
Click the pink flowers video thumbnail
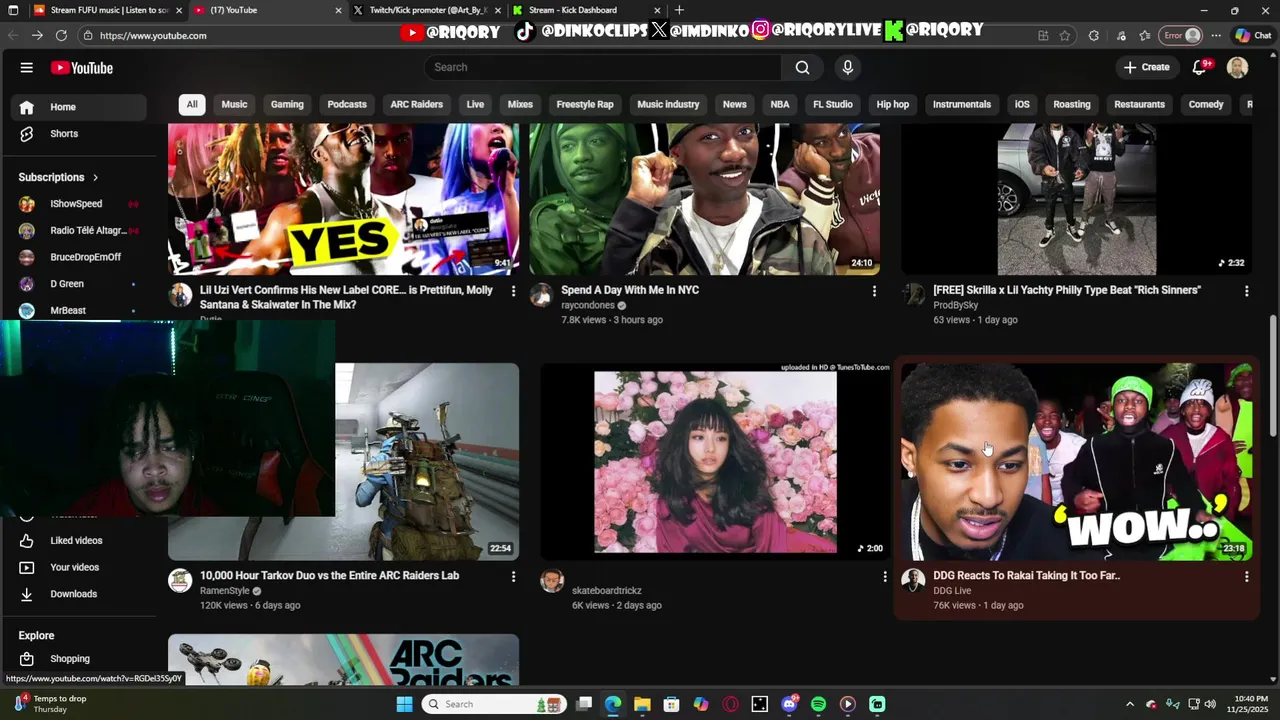pos(715,462)
